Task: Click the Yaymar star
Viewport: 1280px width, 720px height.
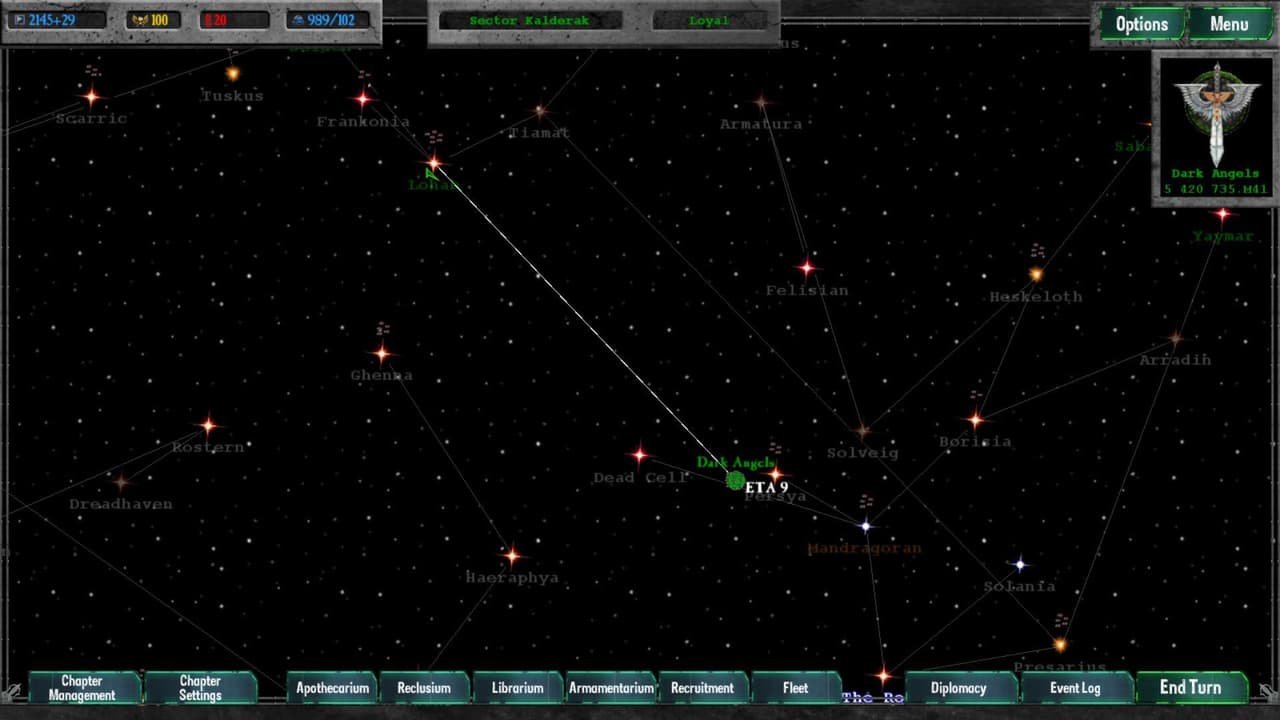Action: pos(1222,214)
